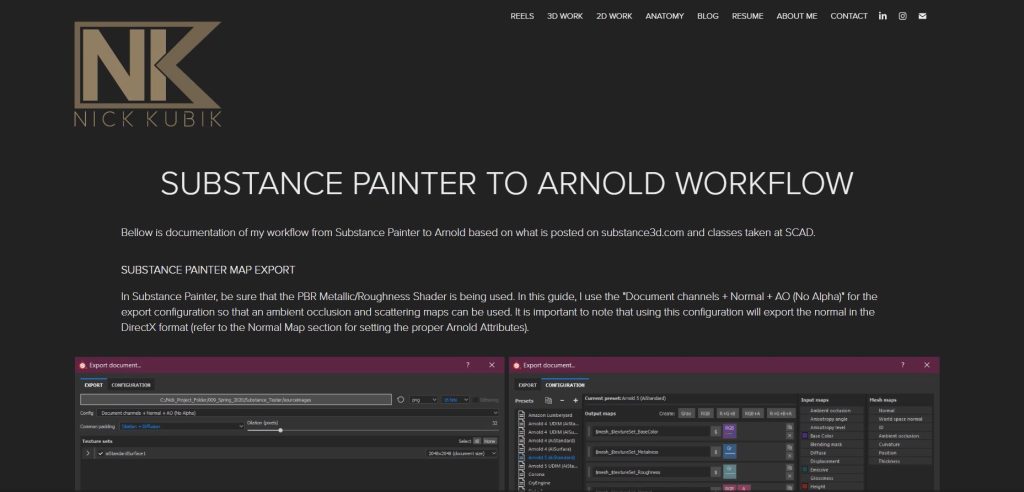Toggle the dithering checkbox

click(x=475, y=400)
